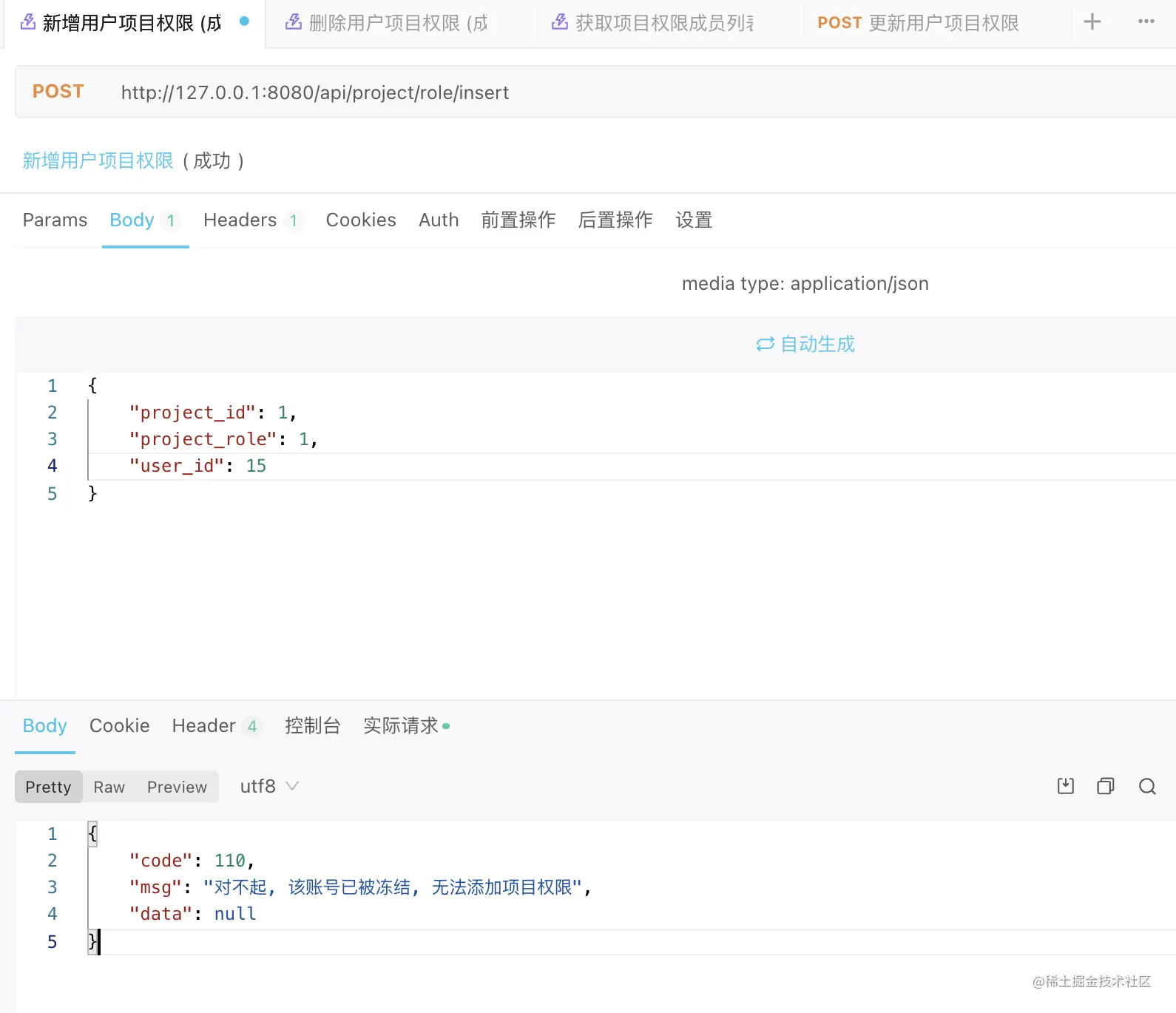Viewport: 1176px width, 1013px height.
Task: Click the (成功) label next to the 新增用户项目权限 link
Action: [x=213, y=160]
